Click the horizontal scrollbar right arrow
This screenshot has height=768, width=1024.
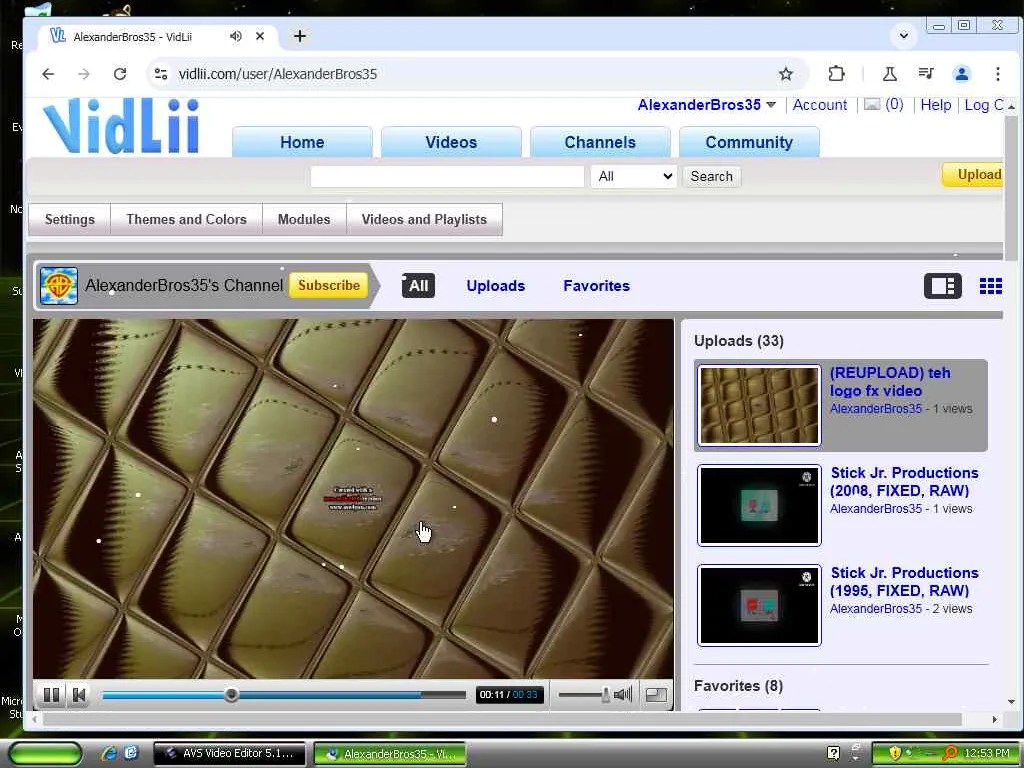coord(994,719)
